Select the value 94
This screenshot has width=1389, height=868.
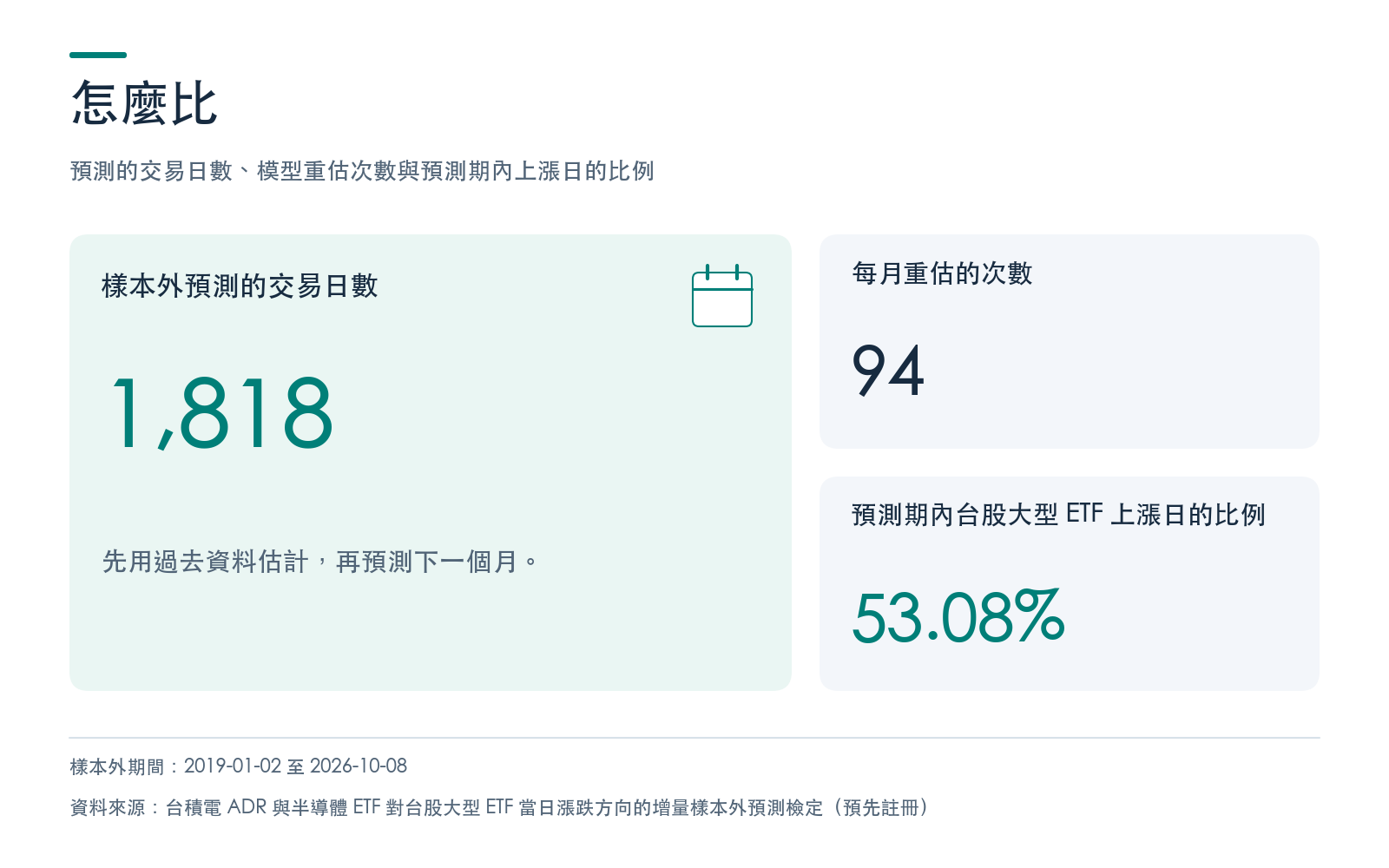click(888, 371)
